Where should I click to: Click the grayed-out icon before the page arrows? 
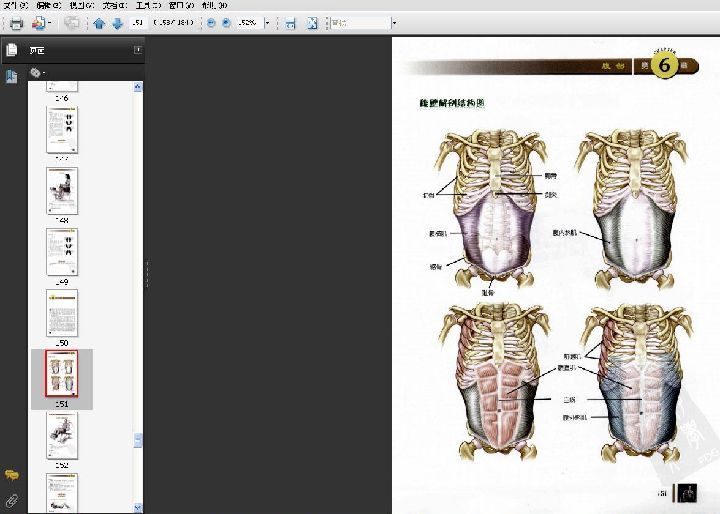pyautogui.click(x=72, y=23)
